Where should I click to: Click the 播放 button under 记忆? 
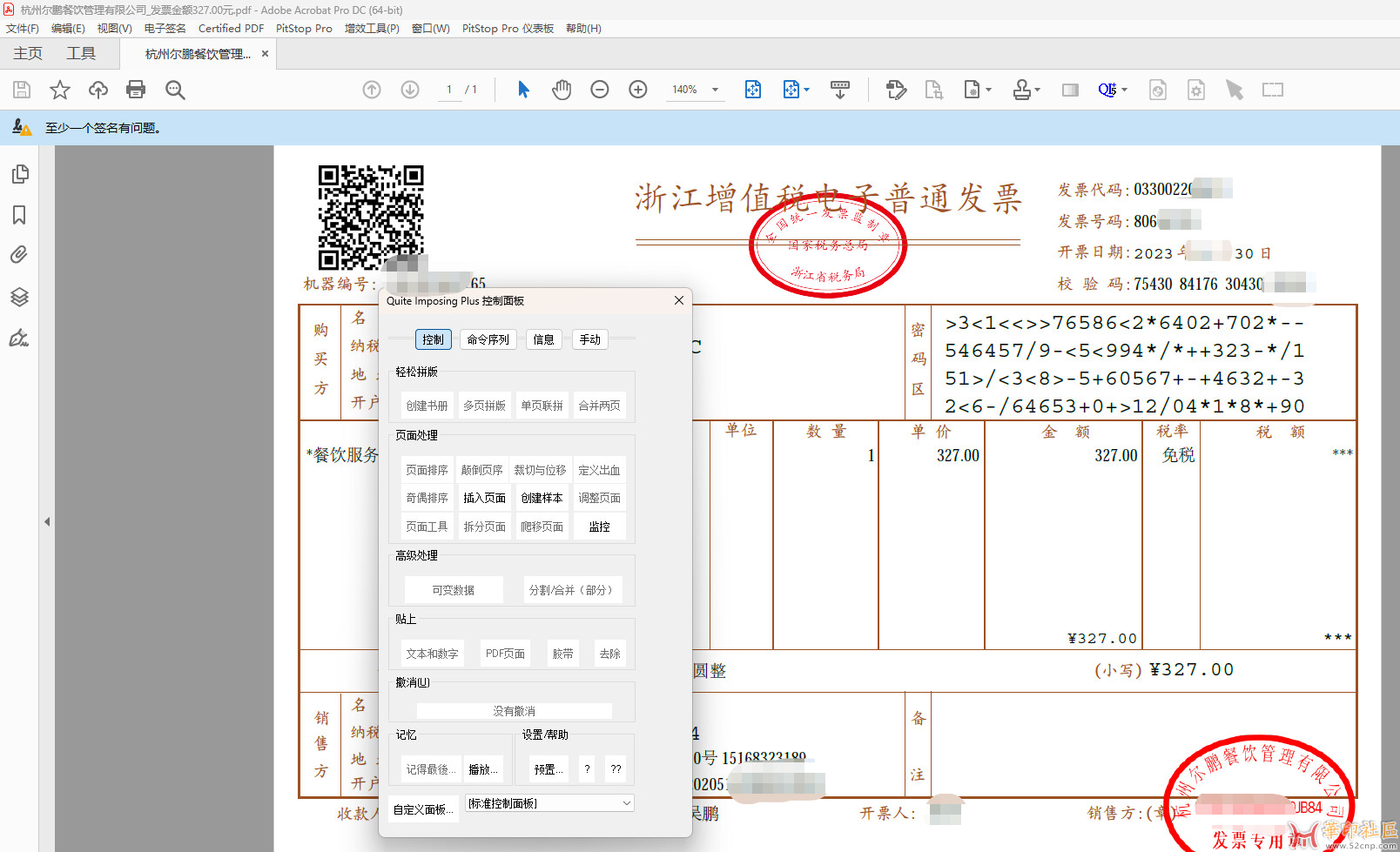[x=483, y=769]
